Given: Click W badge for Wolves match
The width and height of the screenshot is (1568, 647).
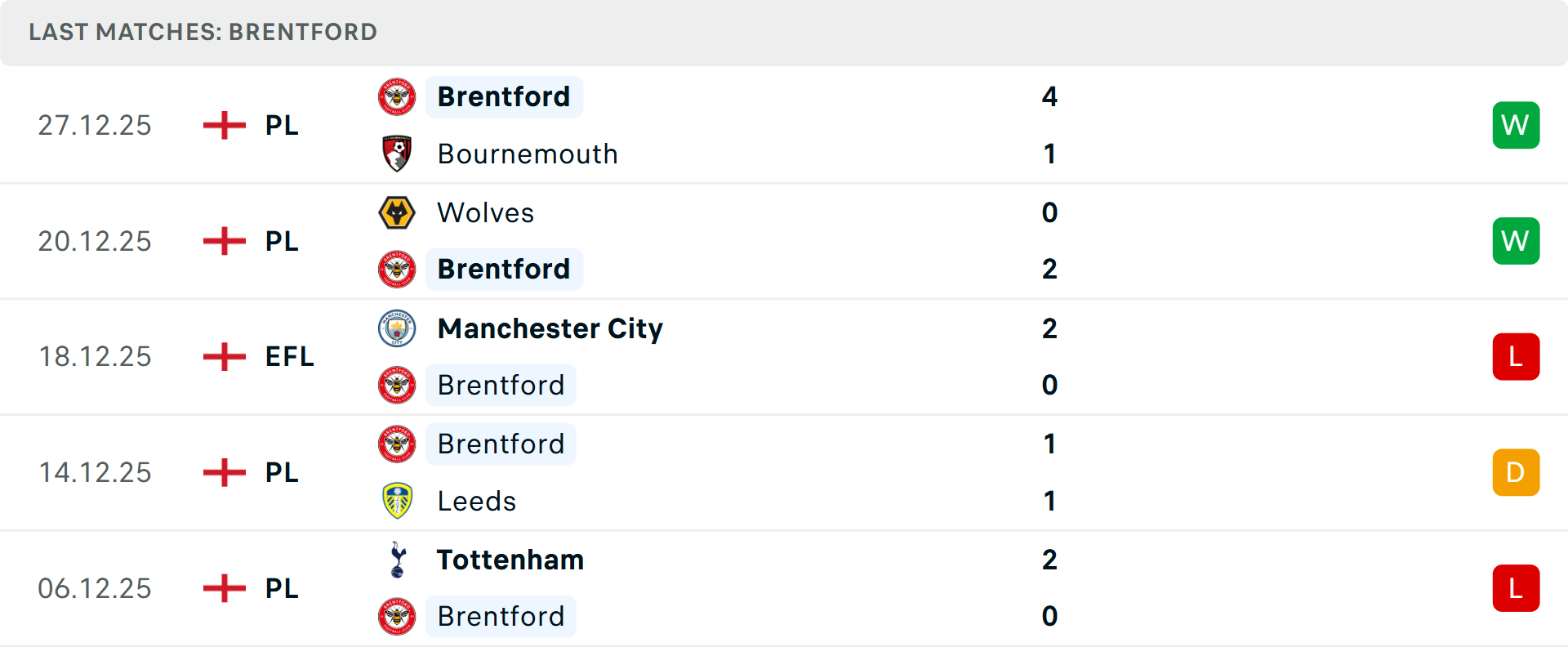Looking at the screenshot, I should (1516, 241).
